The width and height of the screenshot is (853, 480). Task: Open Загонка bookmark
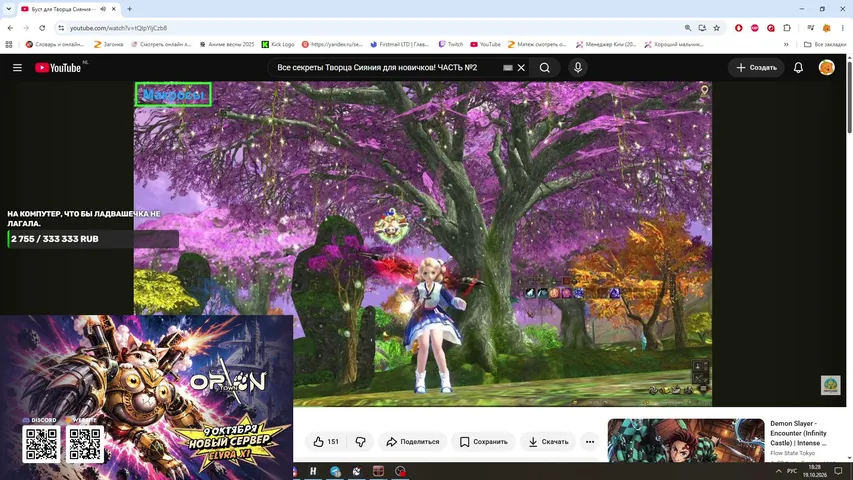(x=108, y=44)
